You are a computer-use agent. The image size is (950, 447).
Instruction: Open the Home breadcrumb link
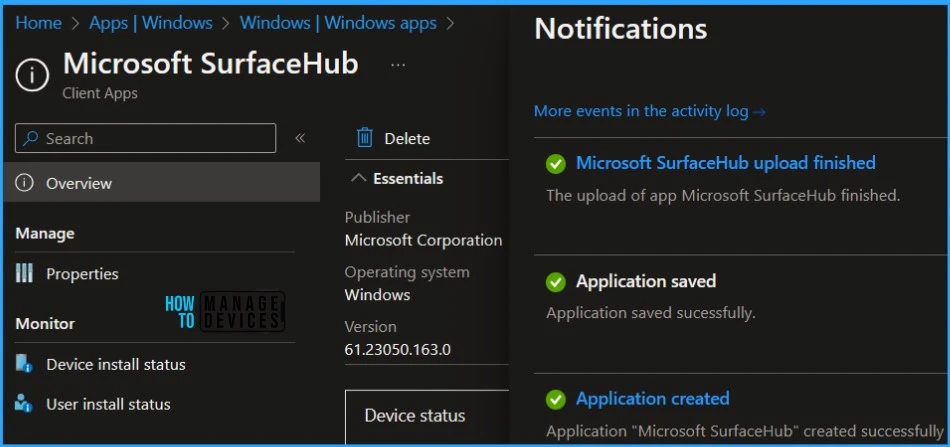click(x=38, y=23)
